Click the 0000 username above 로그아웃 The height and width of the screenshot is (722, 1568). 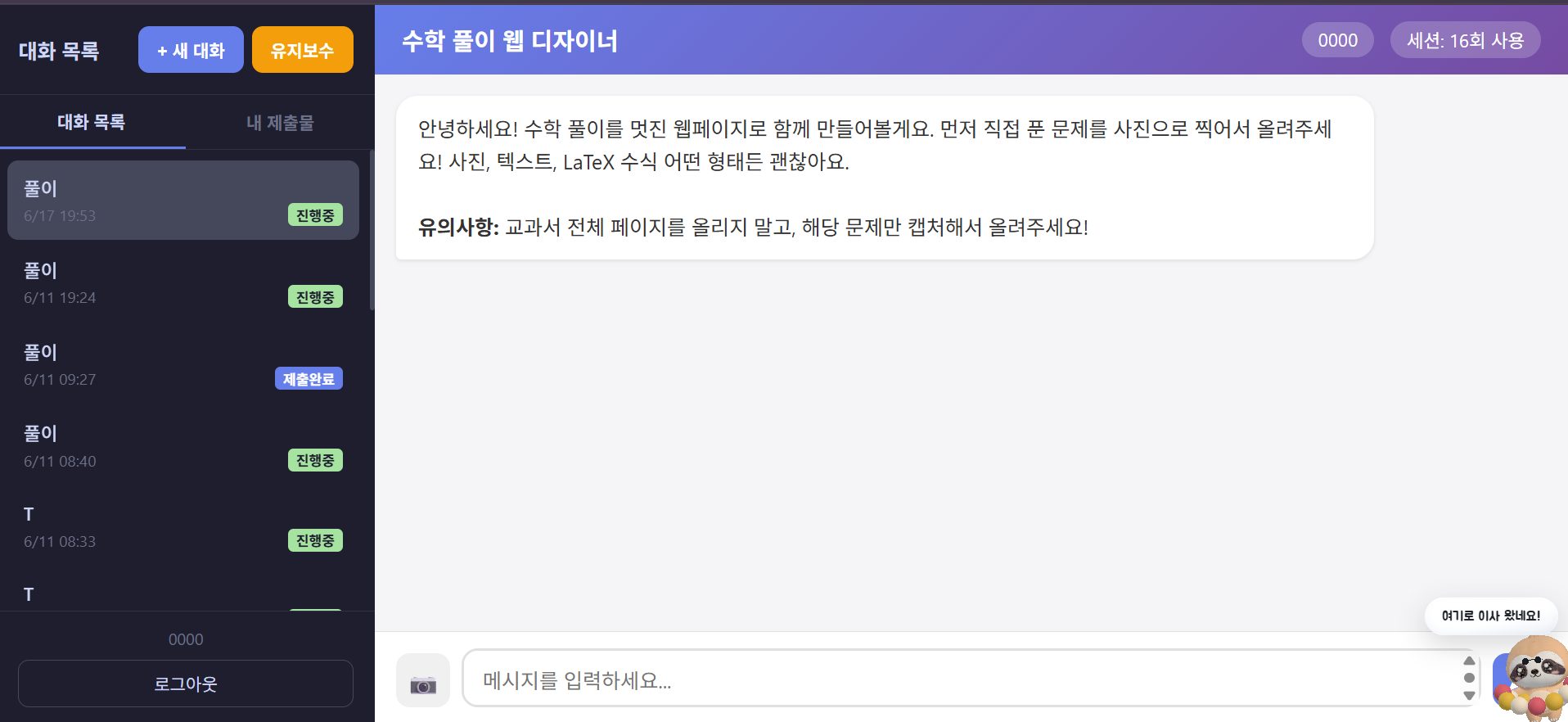pos(186,639)
